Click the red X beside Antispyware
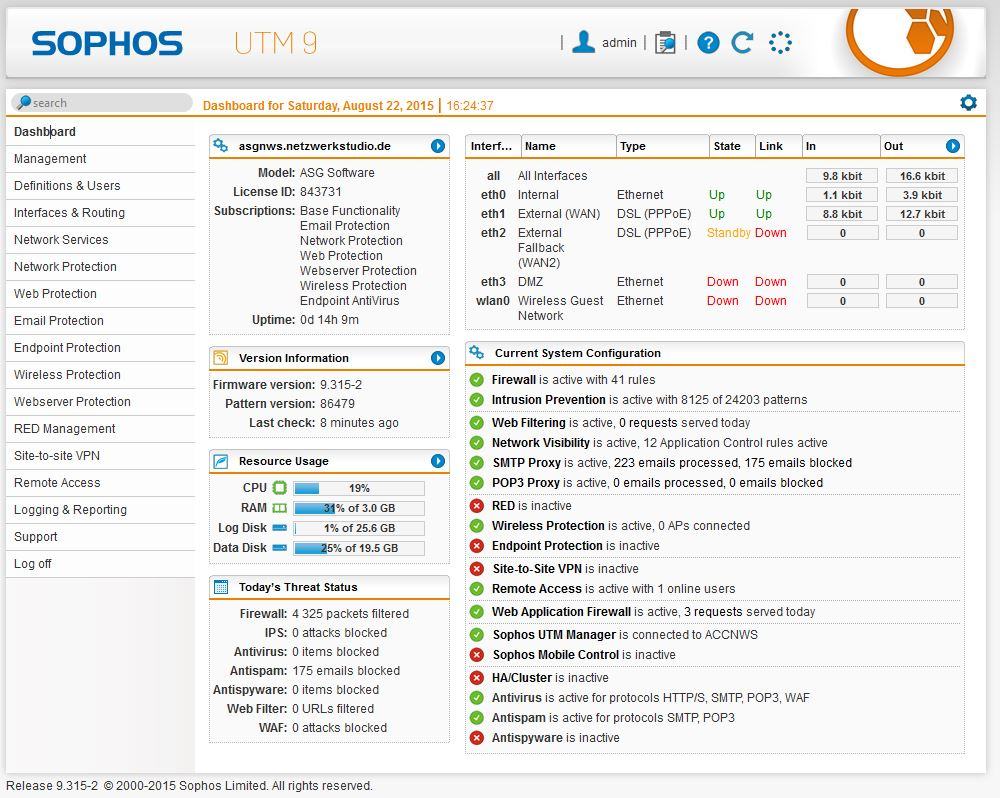The image size is (1000, 798). 476,738
